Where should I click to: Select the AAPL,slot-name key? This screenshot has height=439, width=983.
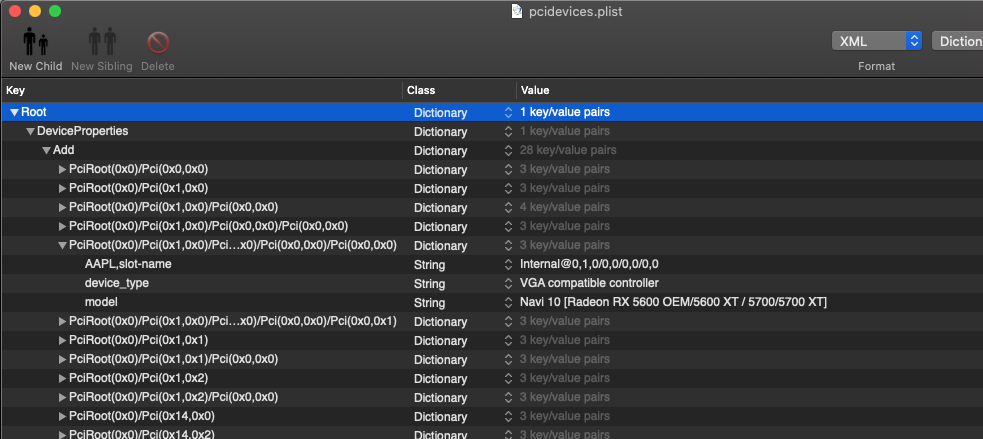pyautogui.click(x=128, y=264)
